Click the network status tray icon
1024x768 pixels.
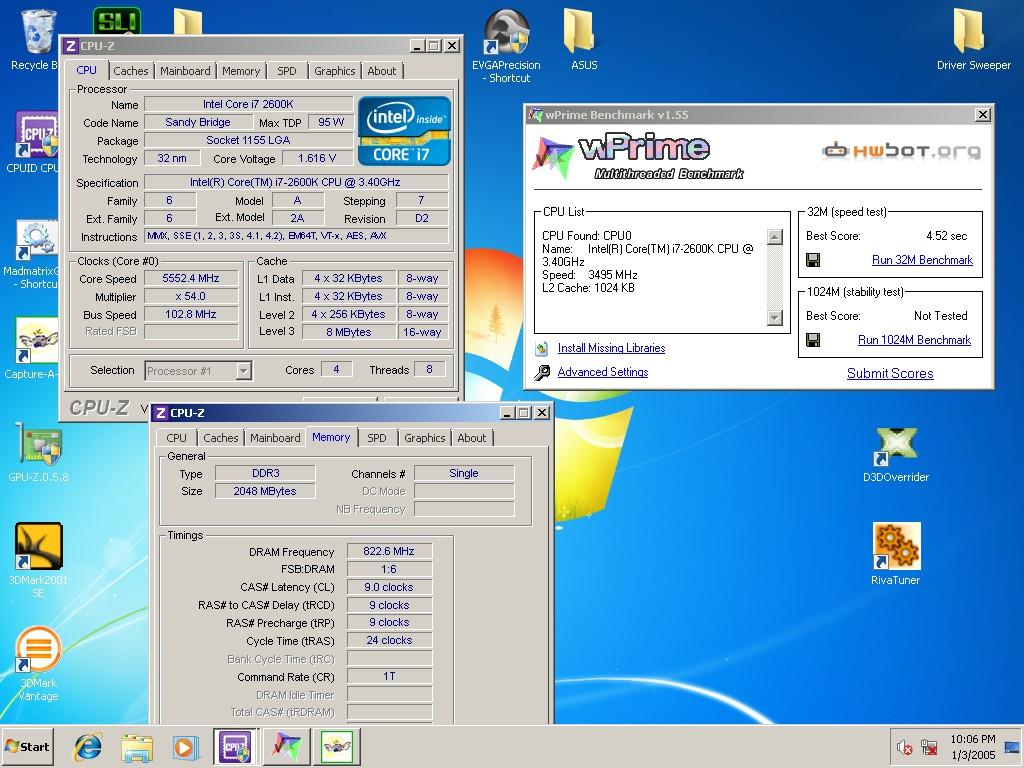tap(929, 746)
